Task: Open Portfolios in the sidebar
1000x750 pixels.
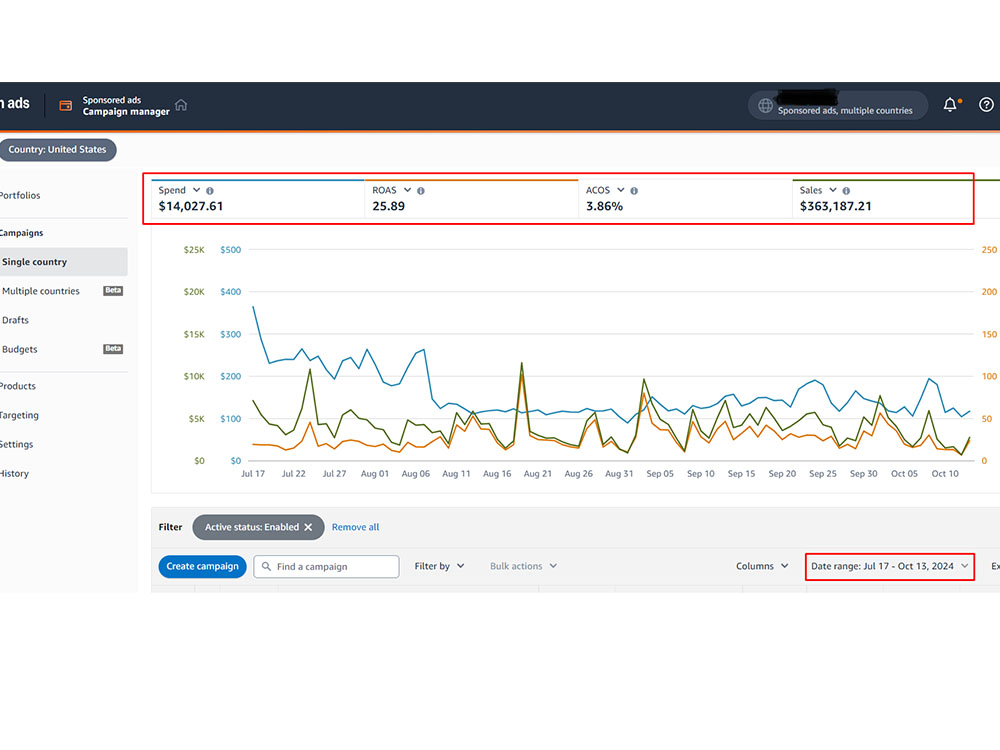Action: coord(20,196)
